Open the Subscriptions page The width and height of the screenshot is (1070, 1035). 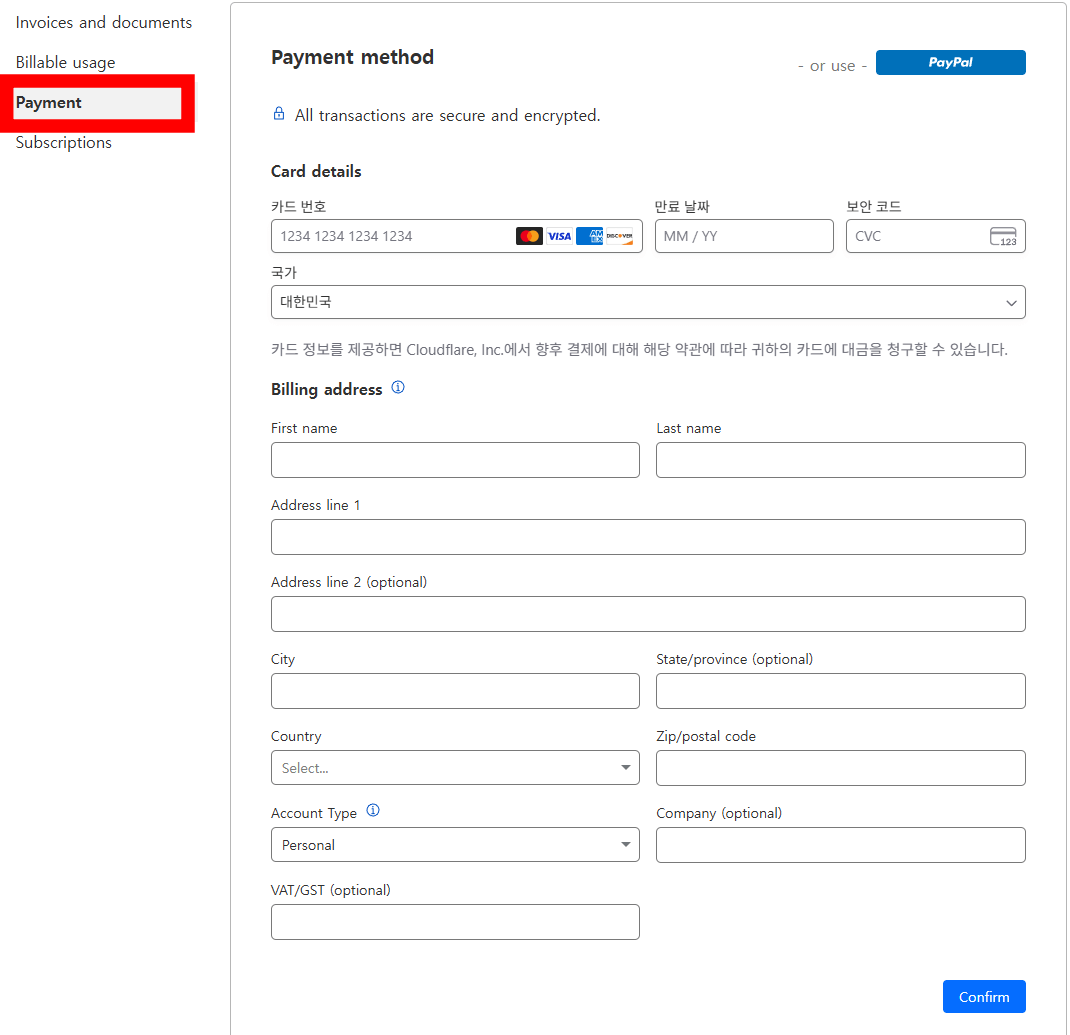pyautogui.click(x=63, y=143)
